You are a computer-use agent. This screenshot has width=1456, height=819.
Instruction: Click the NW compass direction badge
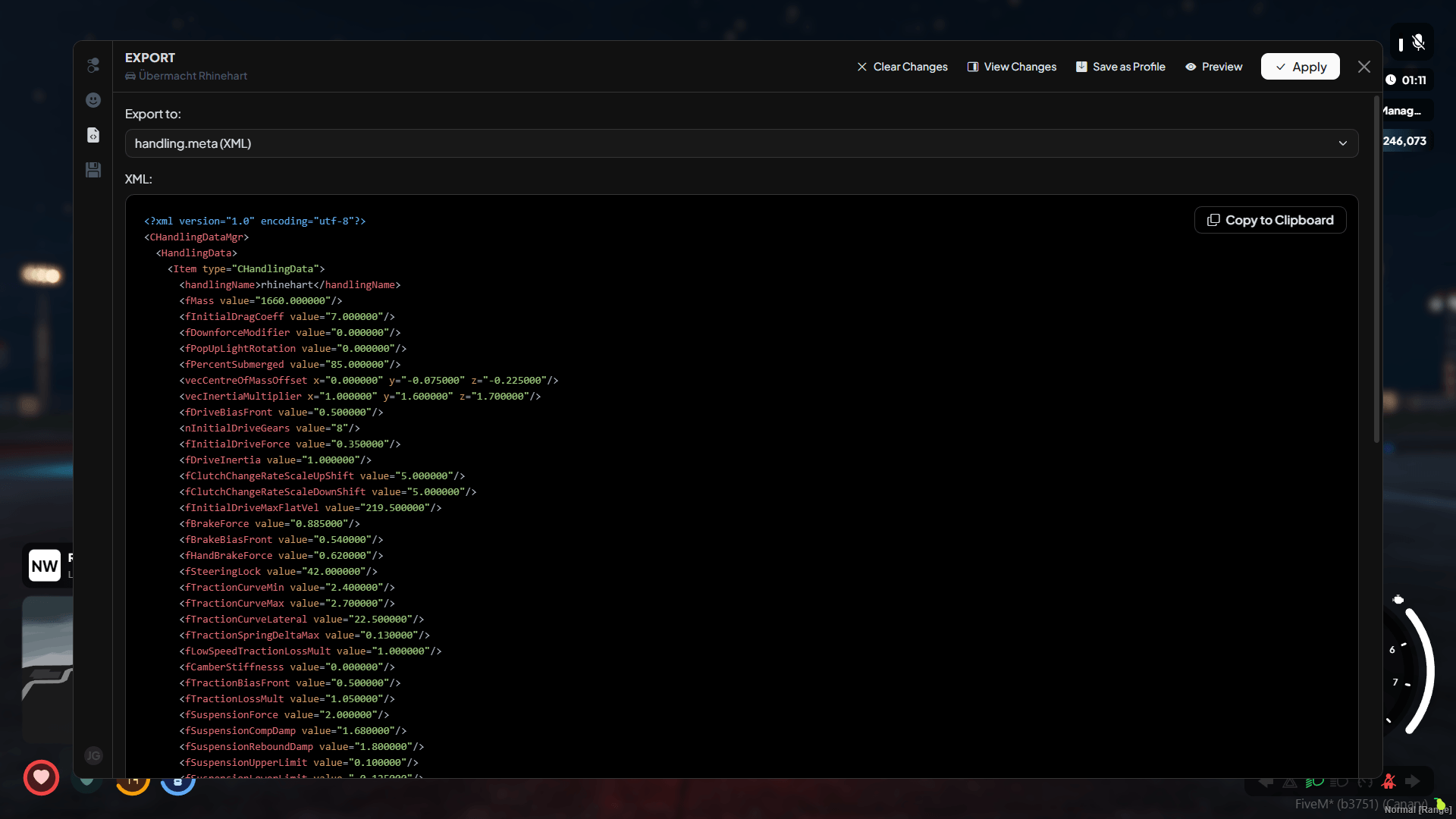click(x=45, y=566)
